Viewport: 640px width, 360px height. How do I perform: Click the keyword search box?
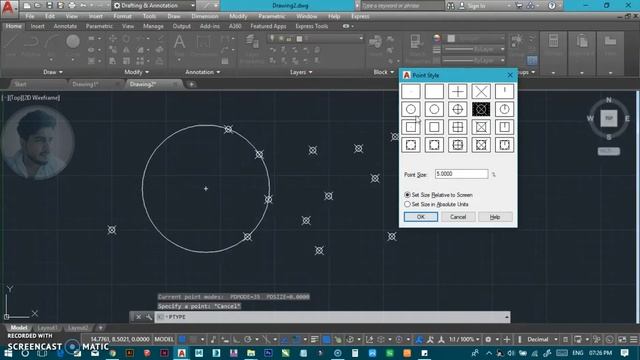402,6
